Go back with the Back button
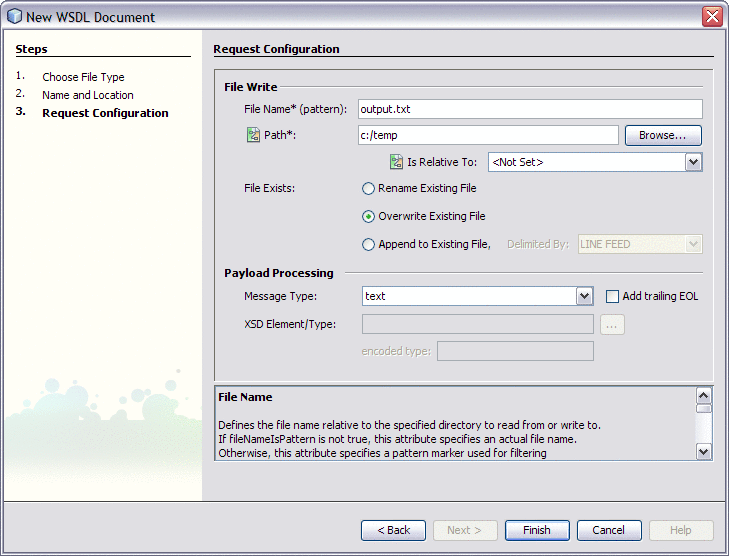 (393, 530)
